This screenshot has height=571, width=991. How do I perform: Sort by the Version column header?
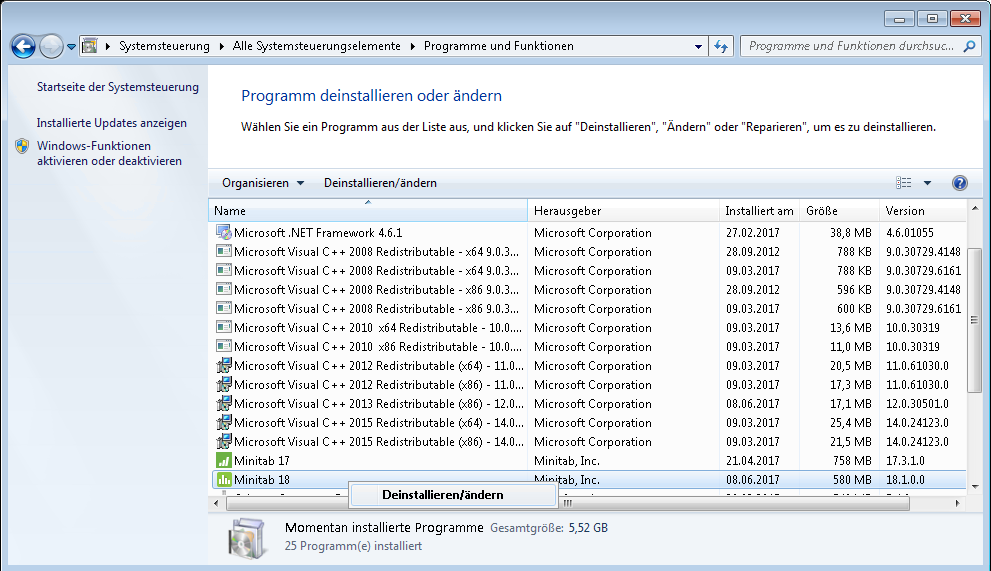tap(923, 211)
